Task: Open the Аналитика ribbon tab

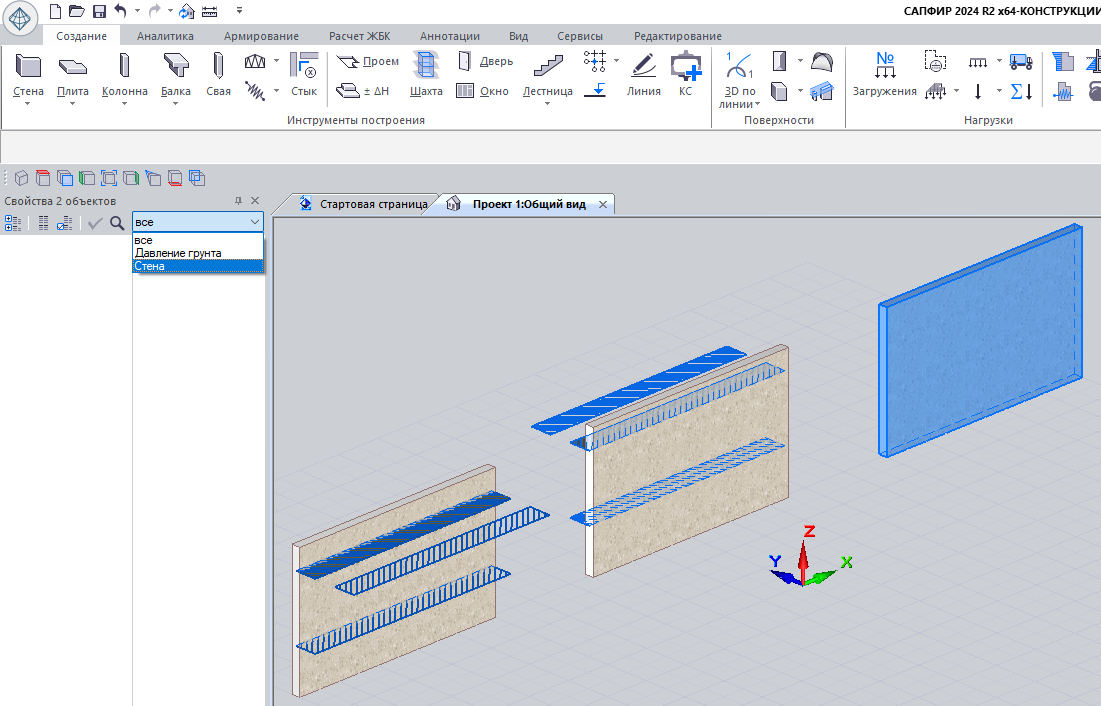Action: 165,36
